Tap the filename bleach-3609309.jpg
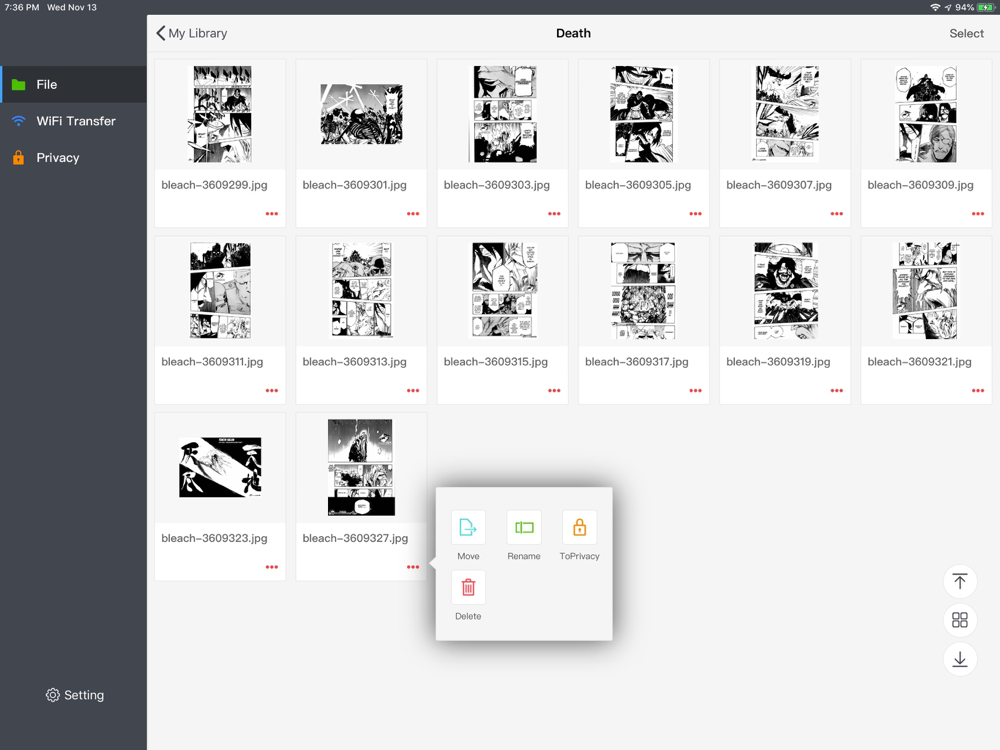1000x750 pixels. [x=920, y=185]
